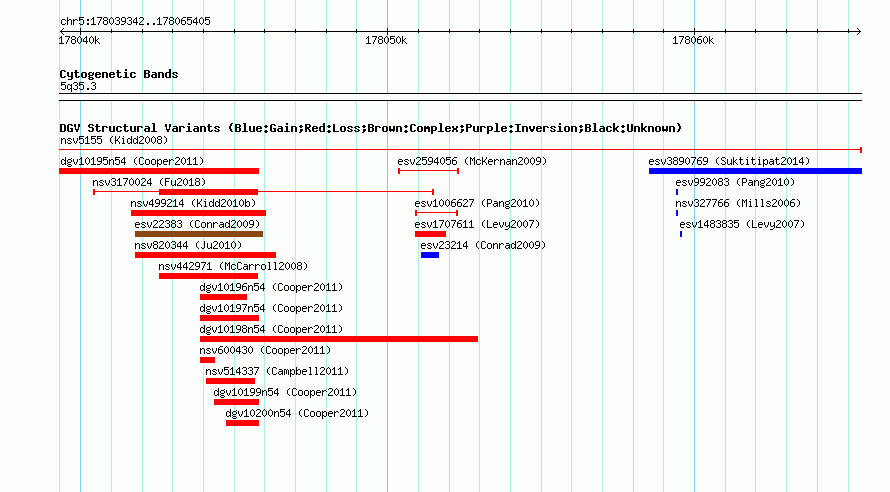
Task: Select the blue esv3890769 gain bar
Action: [x=755, y=171]
